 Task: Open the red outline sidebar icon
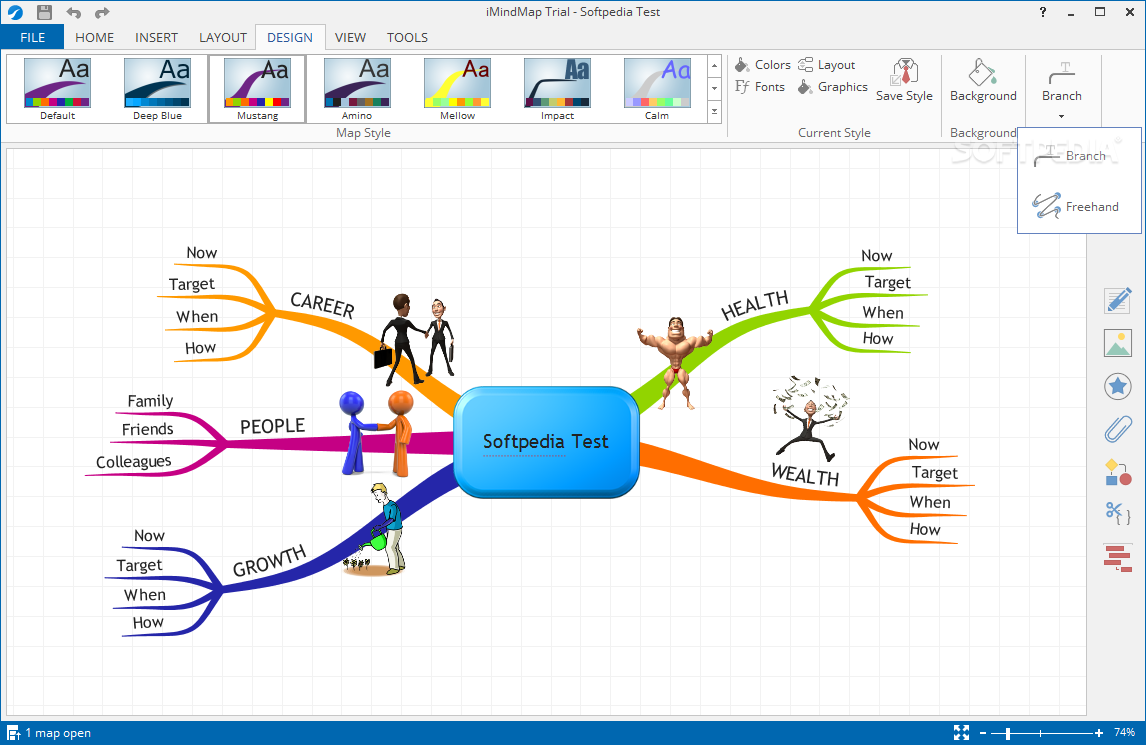[1117, 558]
